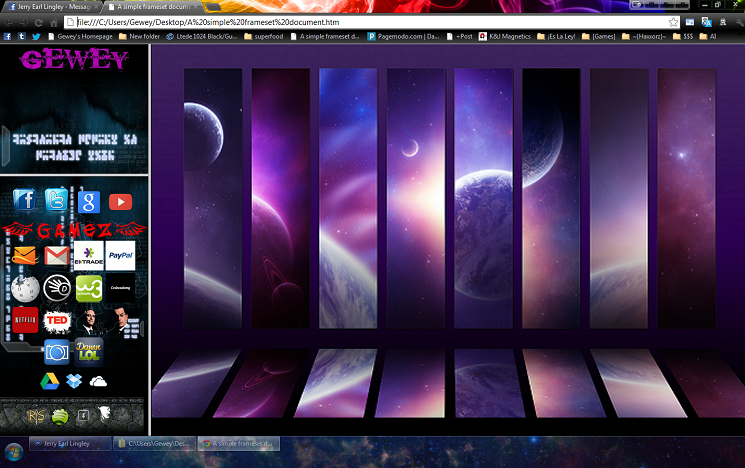Open the SkyDrive cloud icon
745x468 pixels.
(98, 381)
